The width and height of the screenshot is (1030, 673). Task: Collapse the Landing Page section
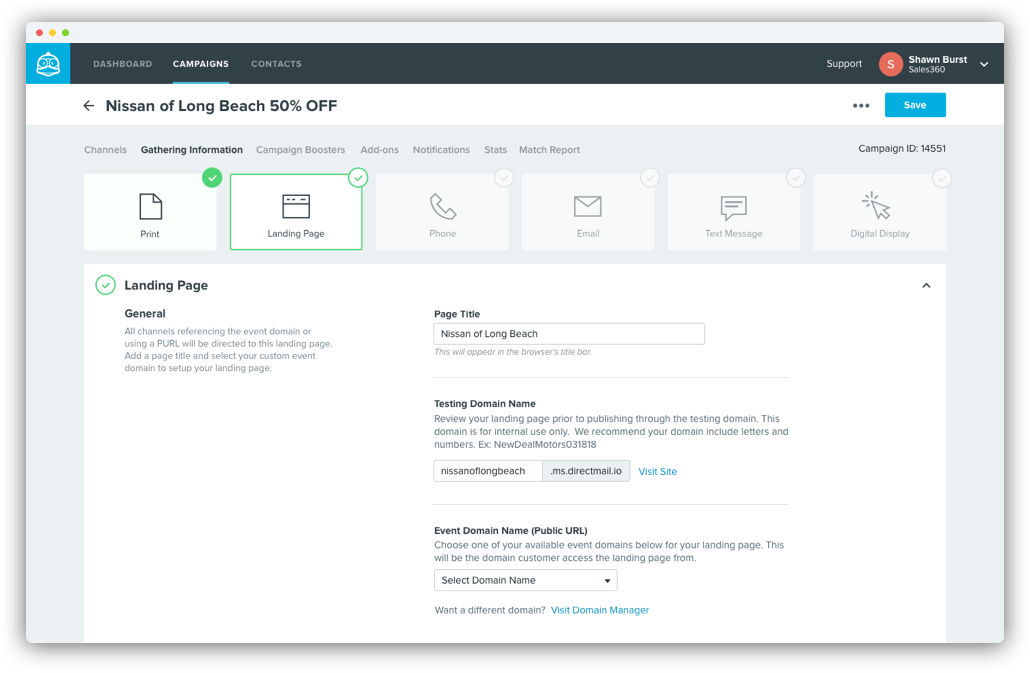pos(926,286)
